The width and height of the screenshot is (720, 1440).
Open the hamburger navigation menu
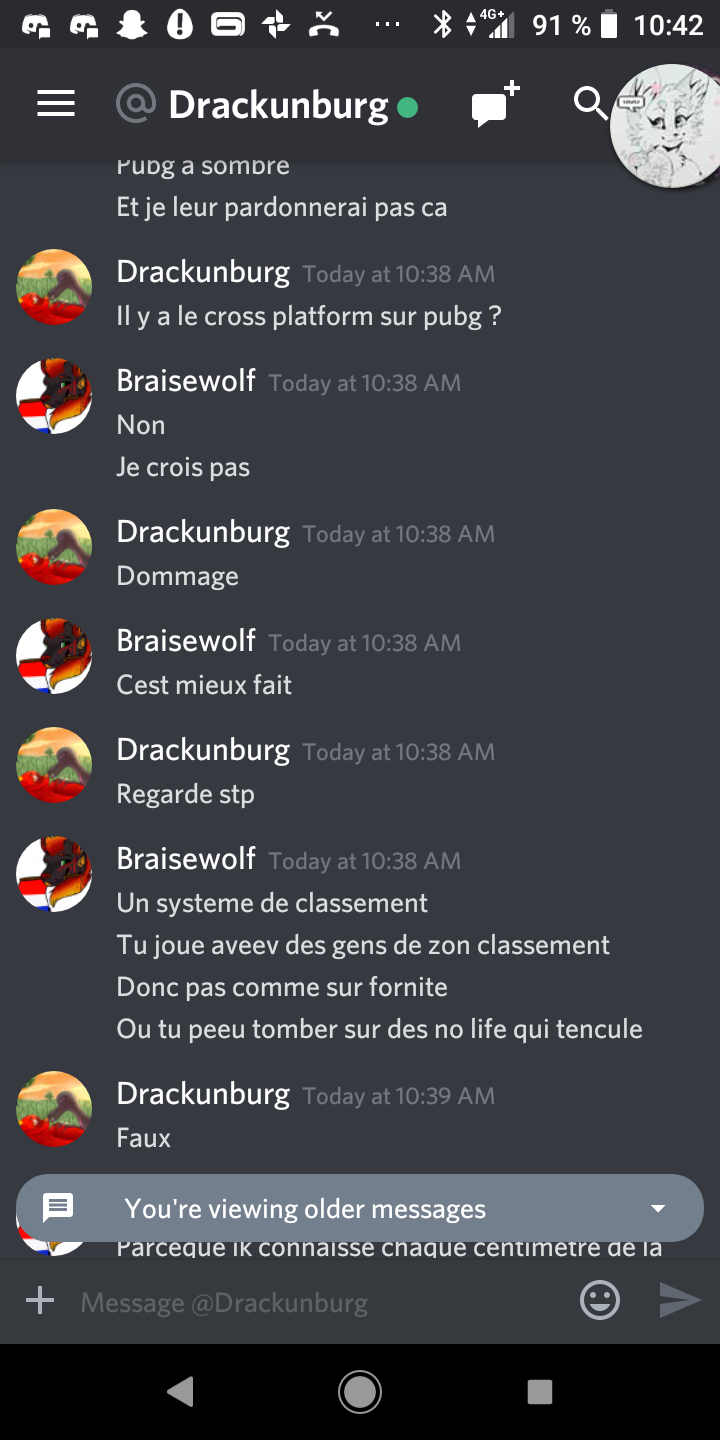(56, 104)
